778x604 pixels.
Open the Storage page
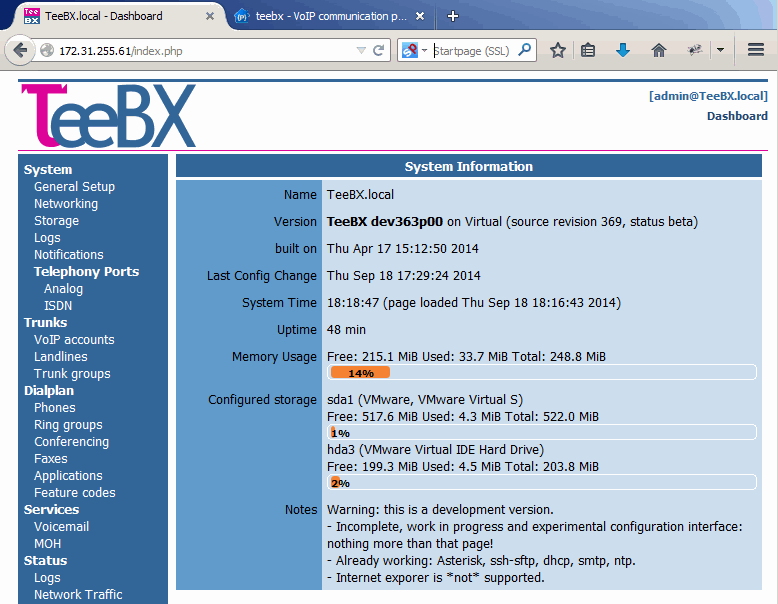click(x=56, y=221)
